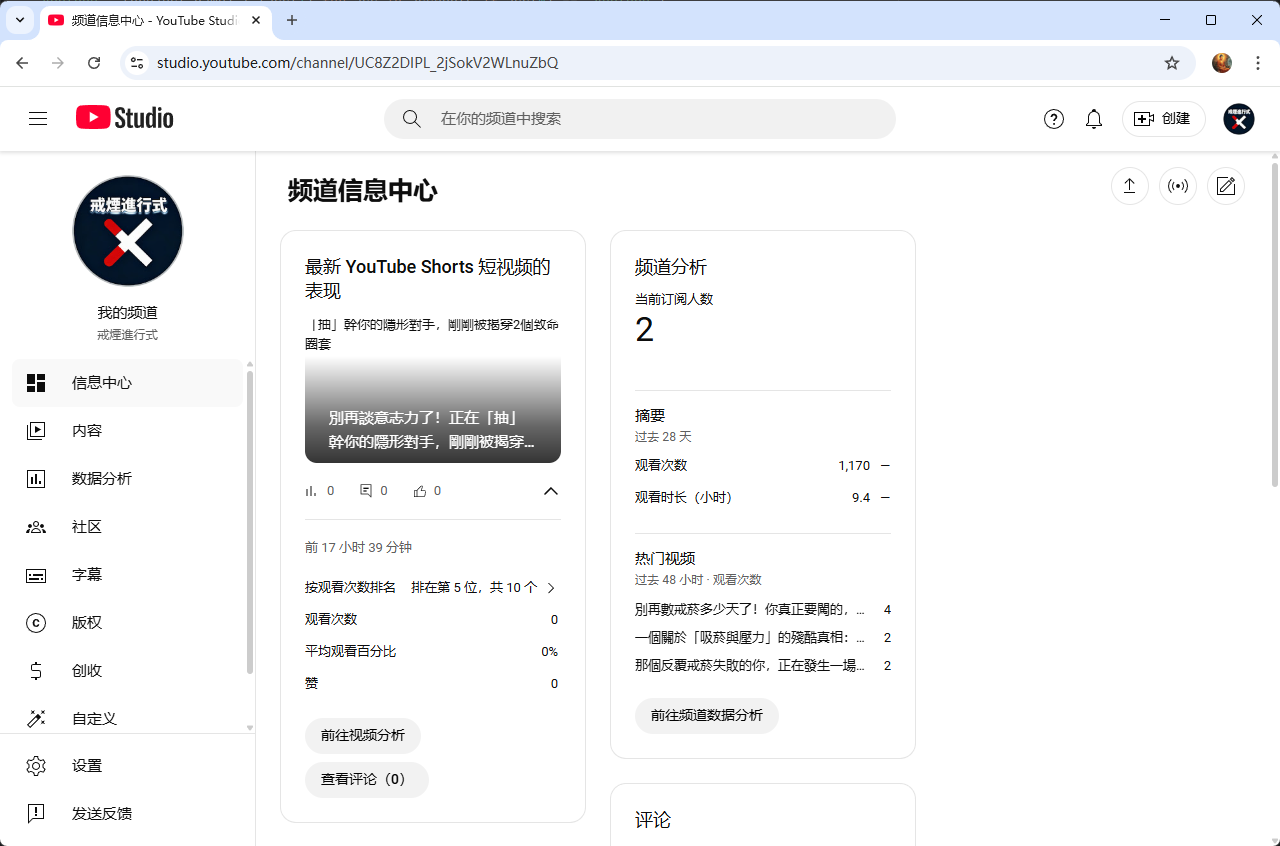
Task: Open the latest Shorts video thumbnail
Action: (x=432, y=410)
